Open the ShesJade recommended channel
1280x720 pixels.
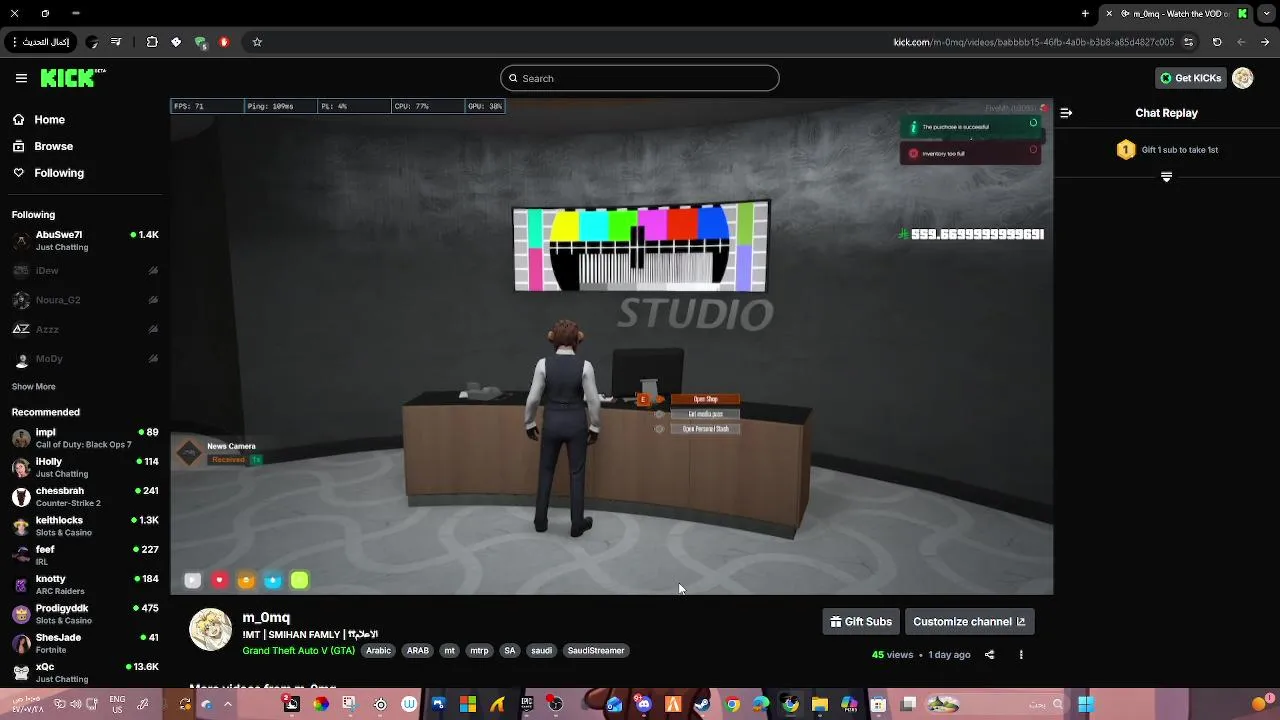click(x=85, y=643)
